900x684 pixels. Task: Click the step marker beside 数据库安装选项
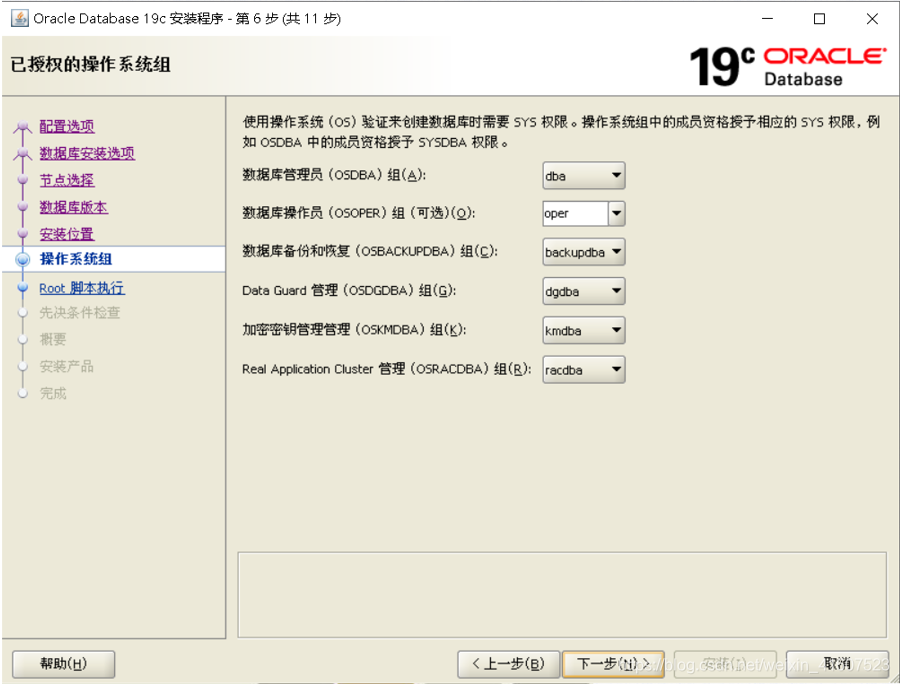[x=22, y=153]
